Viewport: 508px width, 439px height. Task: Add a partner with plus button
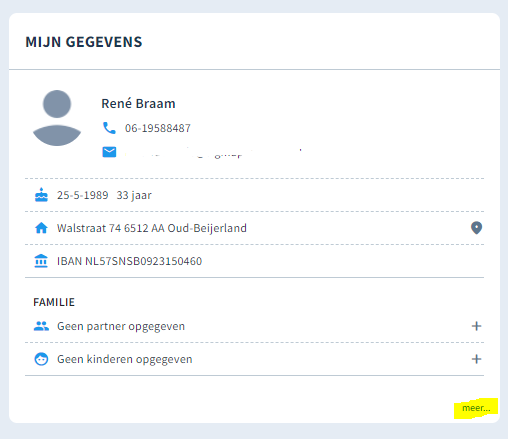(x=476, y=326)
